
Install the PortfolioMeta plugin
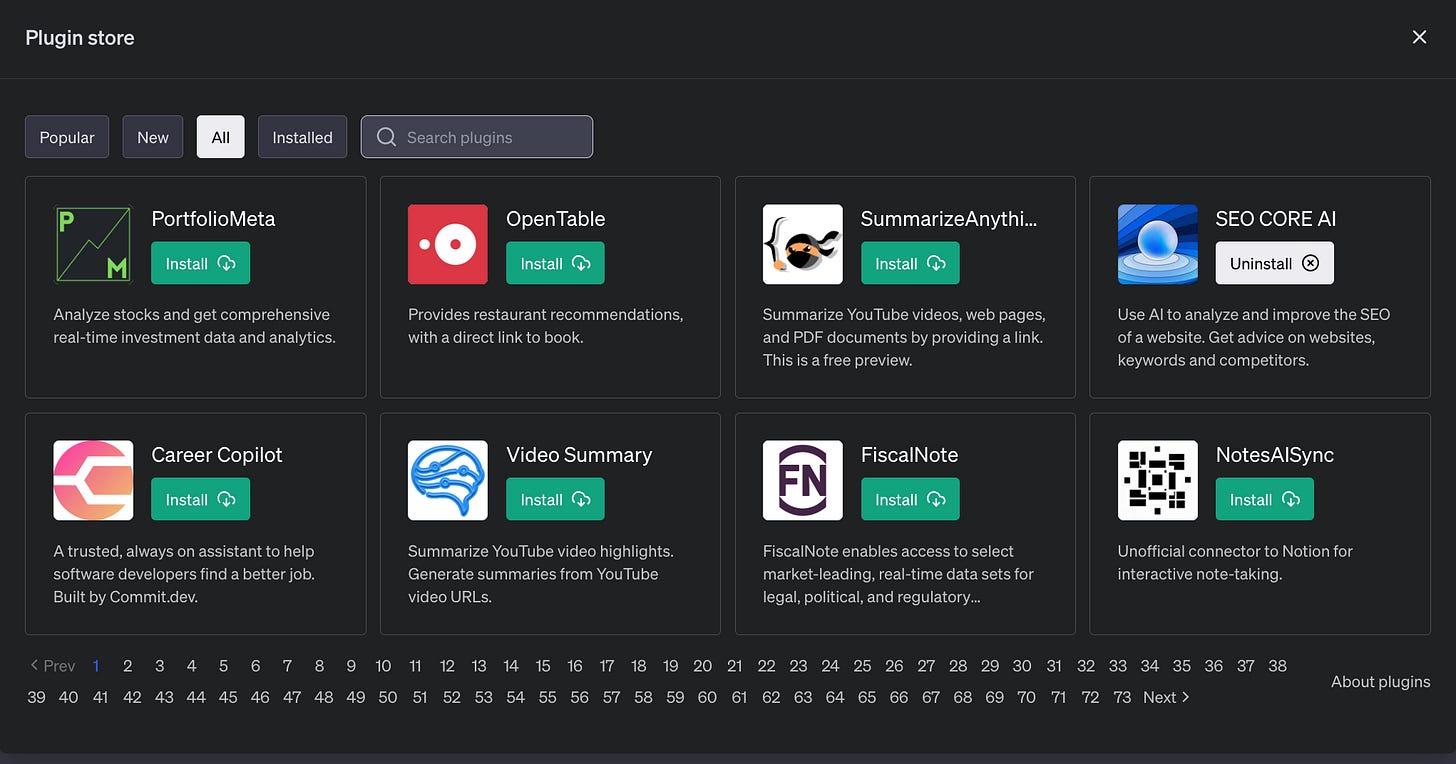(201, 264)
